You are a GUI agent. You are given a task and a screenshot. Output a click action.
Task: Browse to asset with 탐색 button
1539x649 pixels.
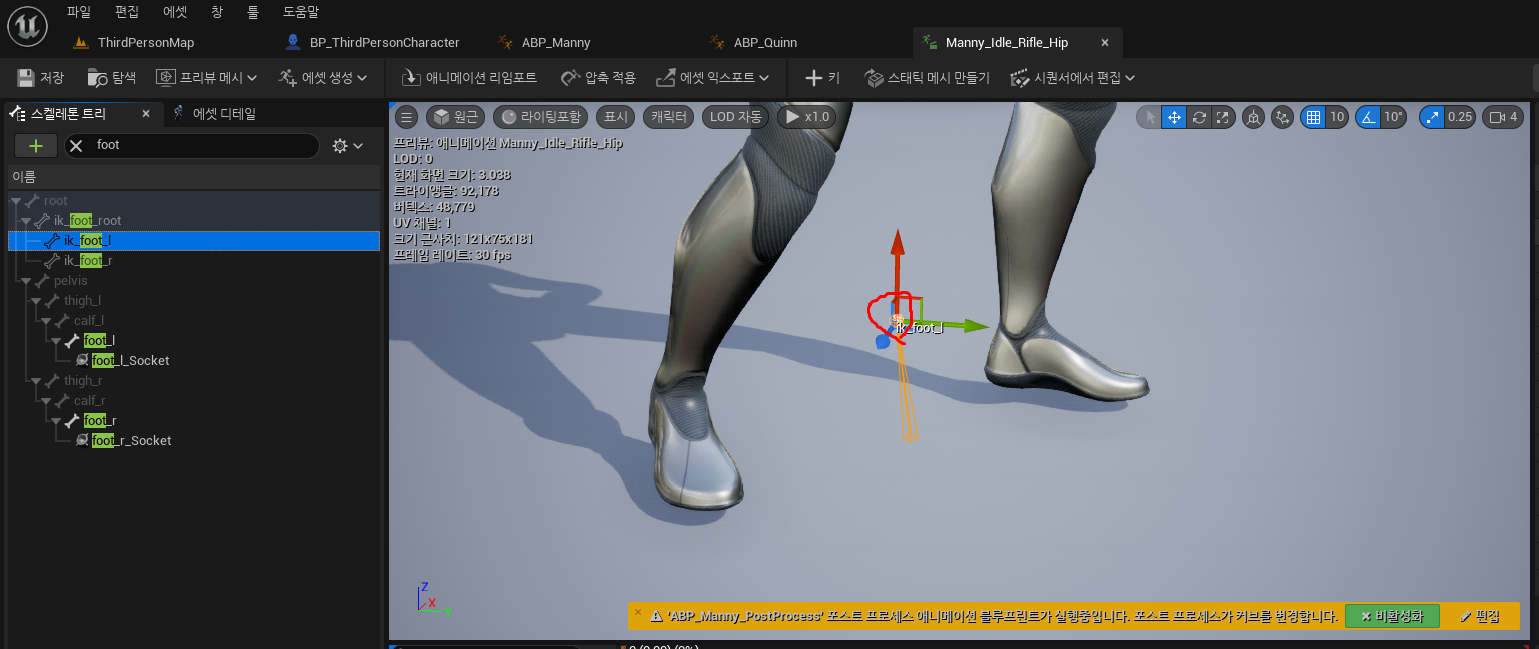point(112,77)
